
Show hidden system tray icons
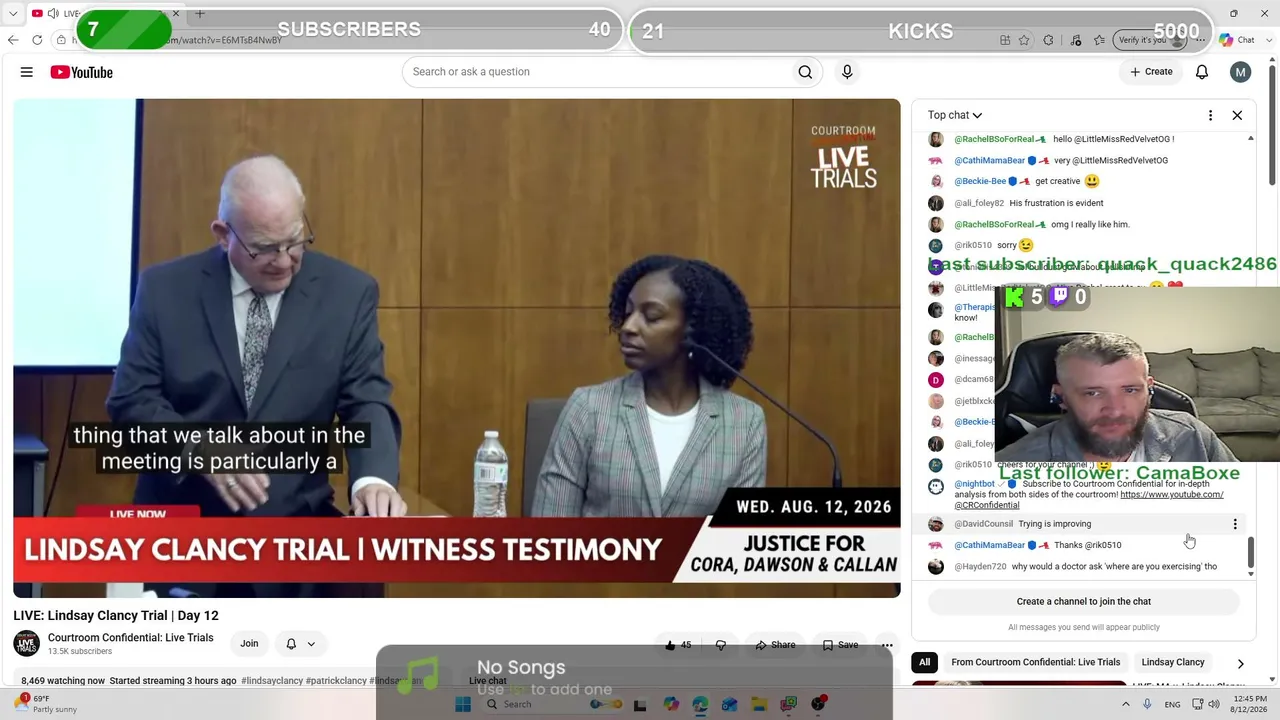1126,704
